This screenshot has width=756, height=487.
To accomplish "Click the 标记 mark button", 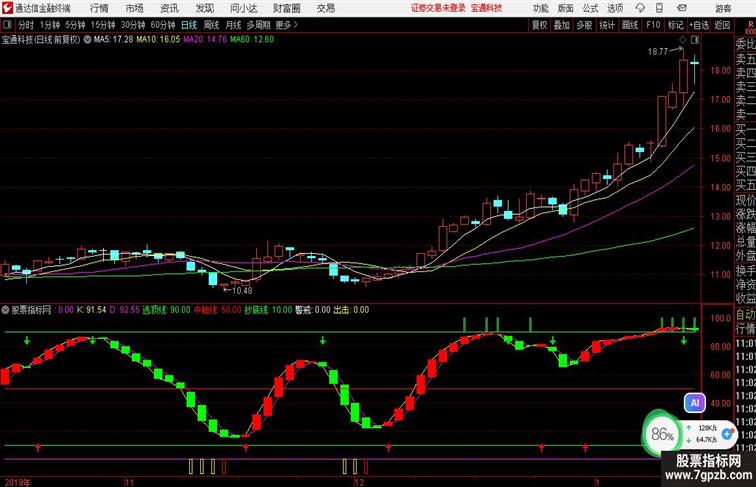I will coord(675,25).
